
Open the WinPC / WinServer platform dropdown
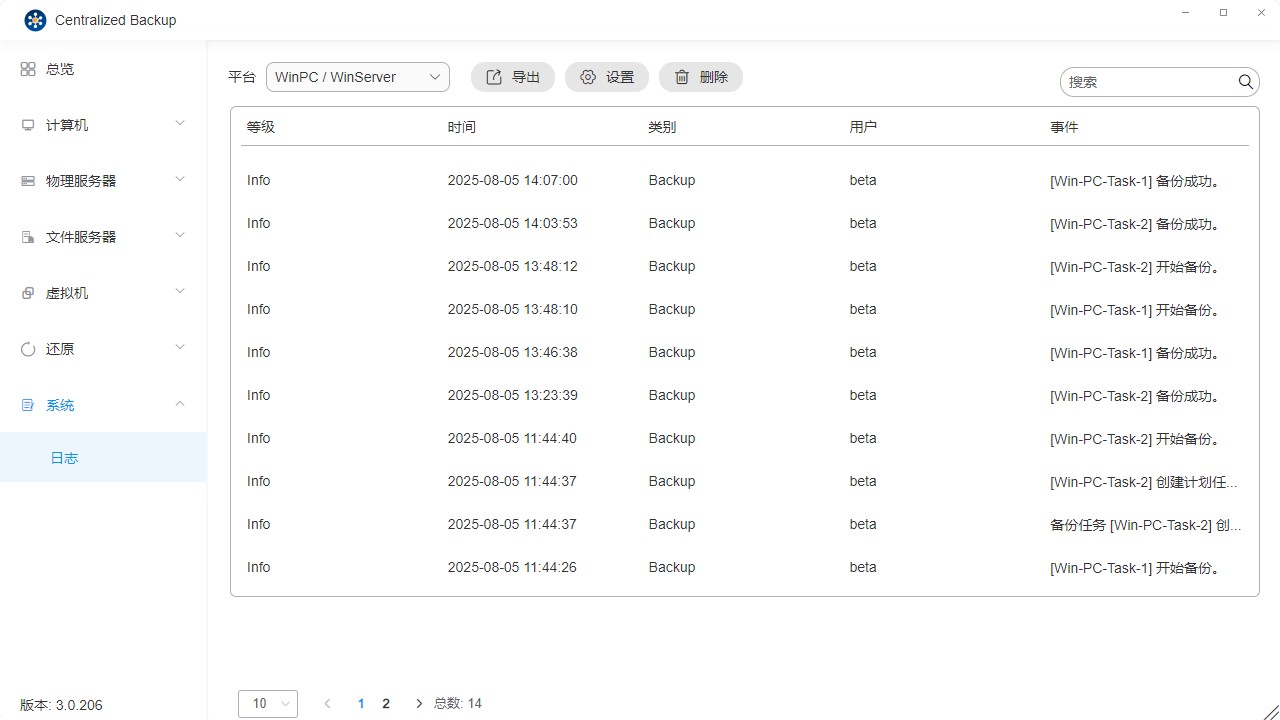357,76
